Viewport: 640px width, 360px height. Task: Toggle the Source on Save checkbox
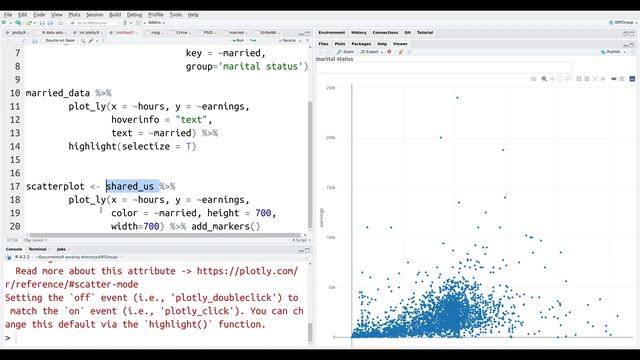coord(43,41)
